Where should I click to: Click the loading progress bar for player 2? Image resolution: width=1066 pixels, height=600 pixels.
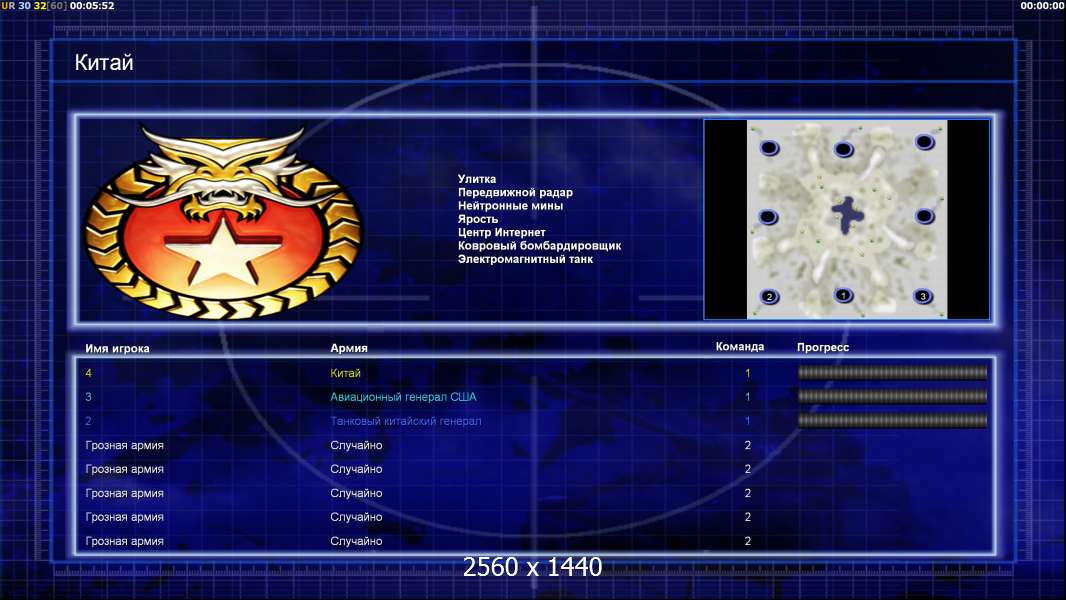pyautogui.click(x=892, y=421)
